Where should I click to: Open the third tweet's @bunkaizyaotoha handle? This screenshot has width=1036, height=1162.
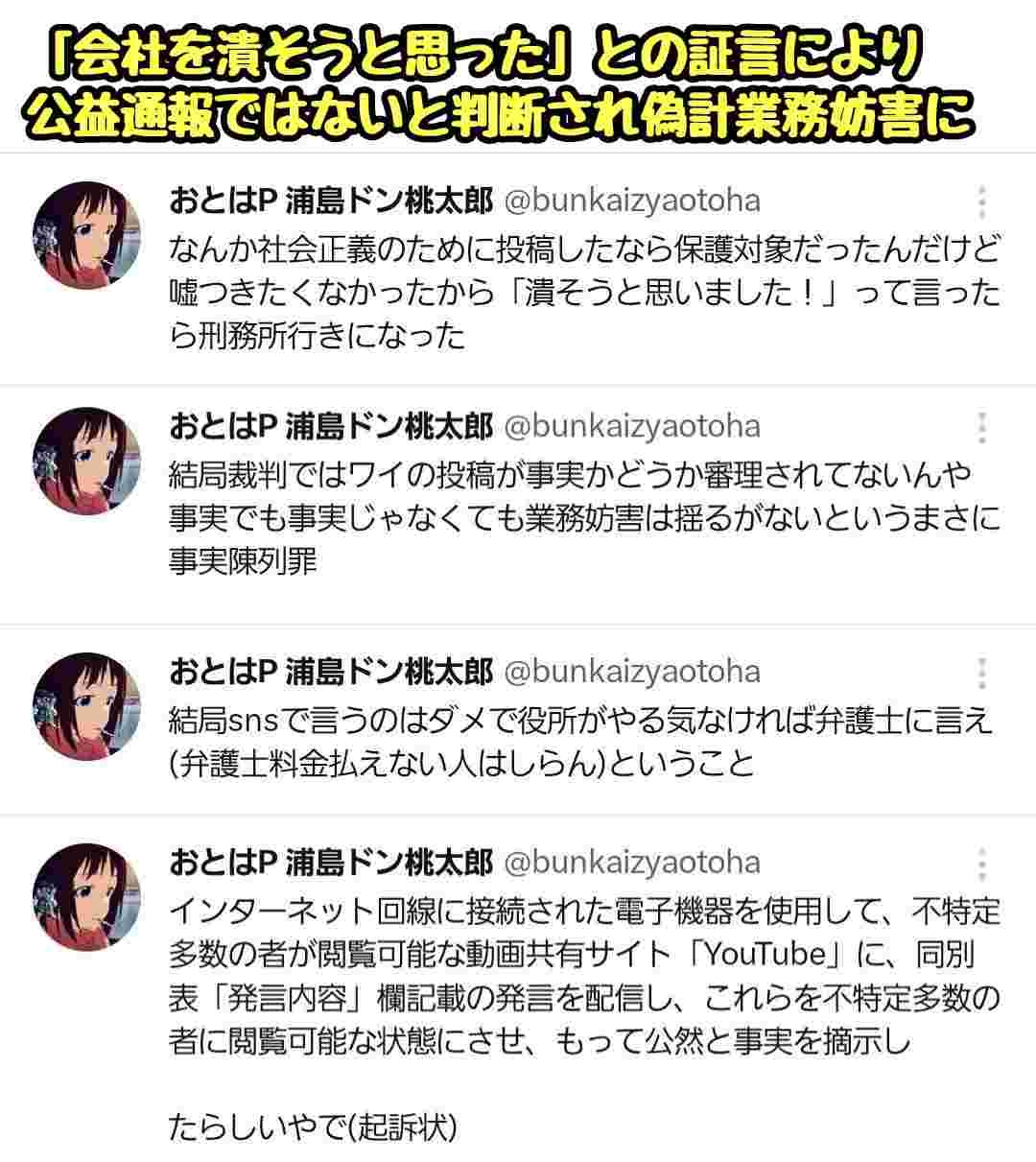pyautogui.click(x=632, y=672)
